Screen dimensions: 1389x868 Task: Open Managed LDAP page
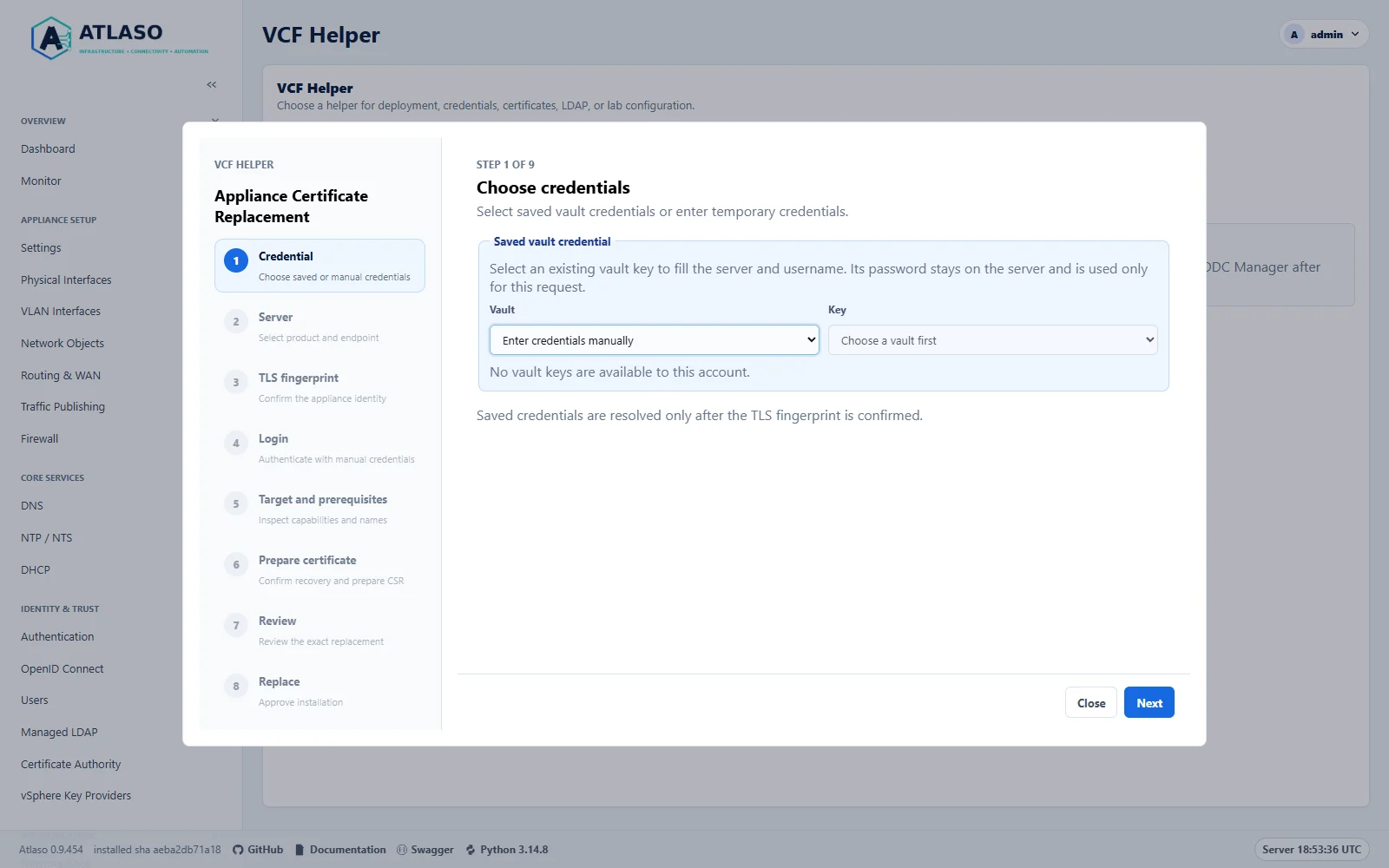[x=59, y=733]
